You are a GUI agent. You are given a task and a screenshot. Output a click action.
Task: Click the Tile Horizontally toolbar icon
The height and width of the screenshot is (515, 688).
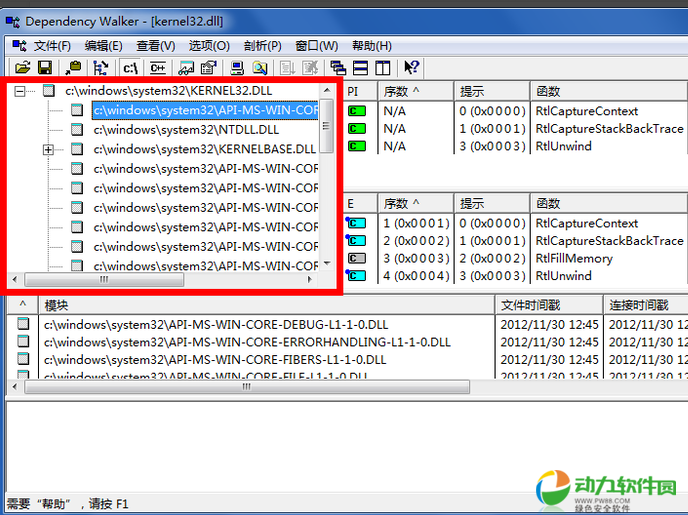pyautogui.click(x=359, y=68)
